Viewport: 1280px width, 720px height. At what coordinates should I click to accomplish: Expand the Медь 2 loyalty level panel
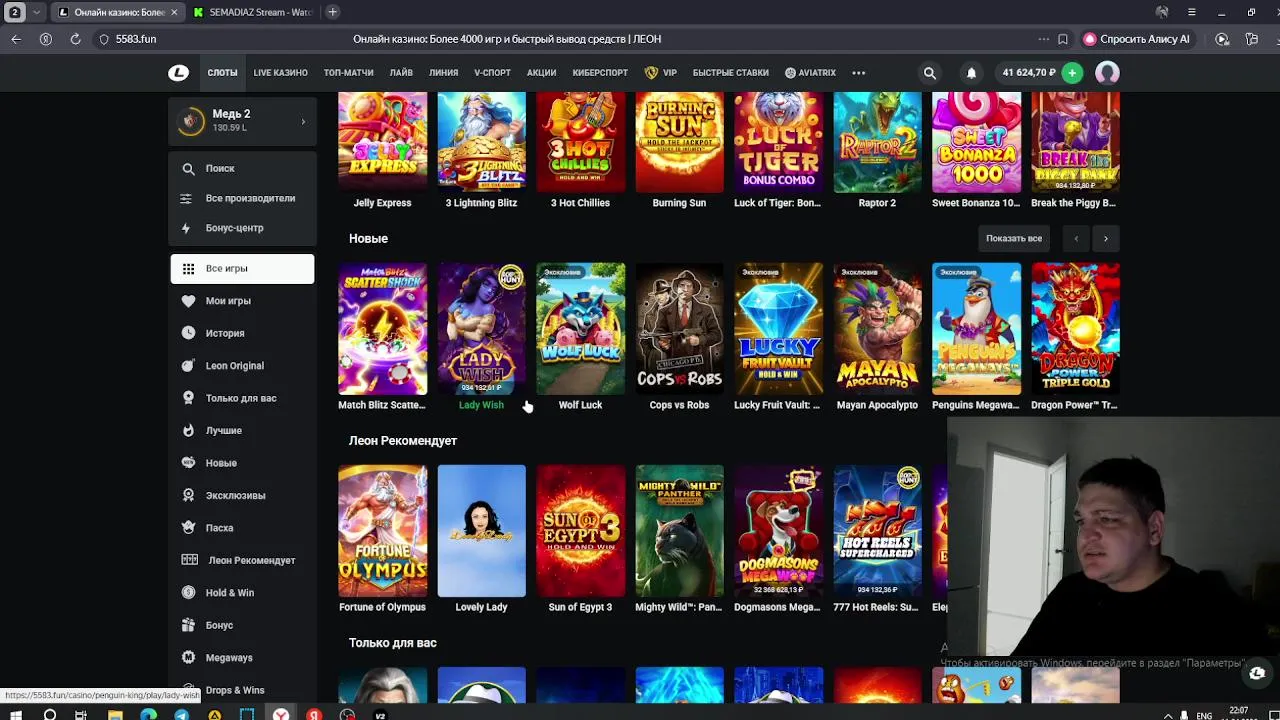(242, 121)
